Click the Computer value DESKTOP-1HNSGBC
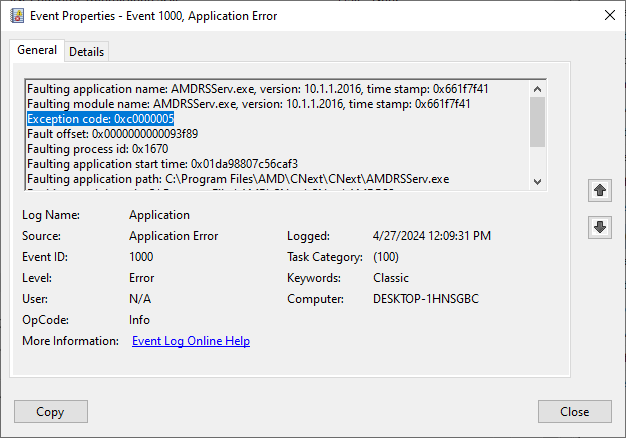 [426, 299]
